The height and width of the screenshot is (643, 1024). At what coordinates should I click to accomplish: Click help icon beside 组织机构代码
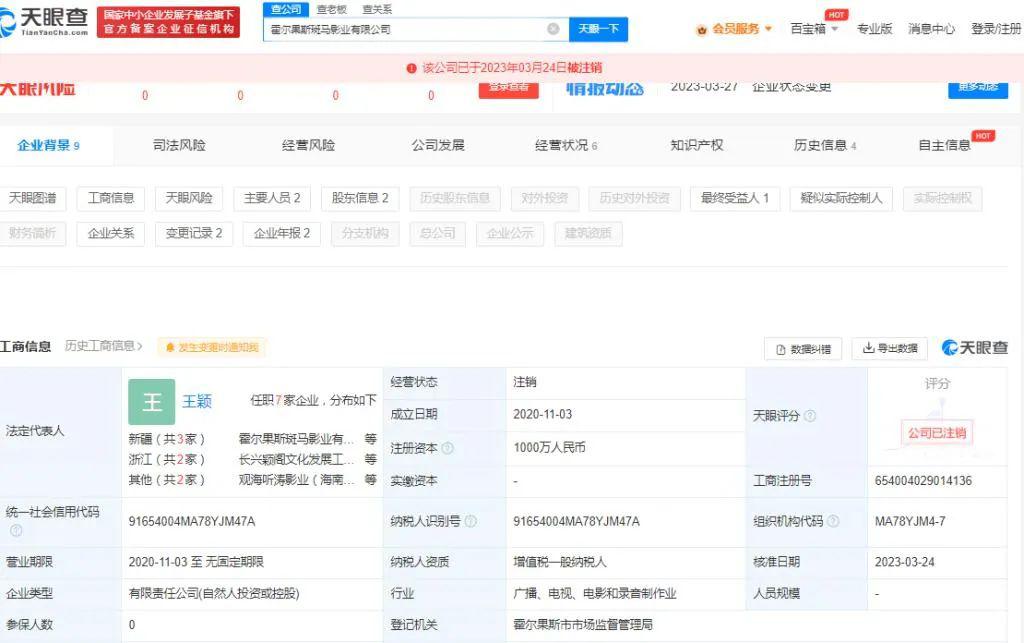click(x=833, y=521)
